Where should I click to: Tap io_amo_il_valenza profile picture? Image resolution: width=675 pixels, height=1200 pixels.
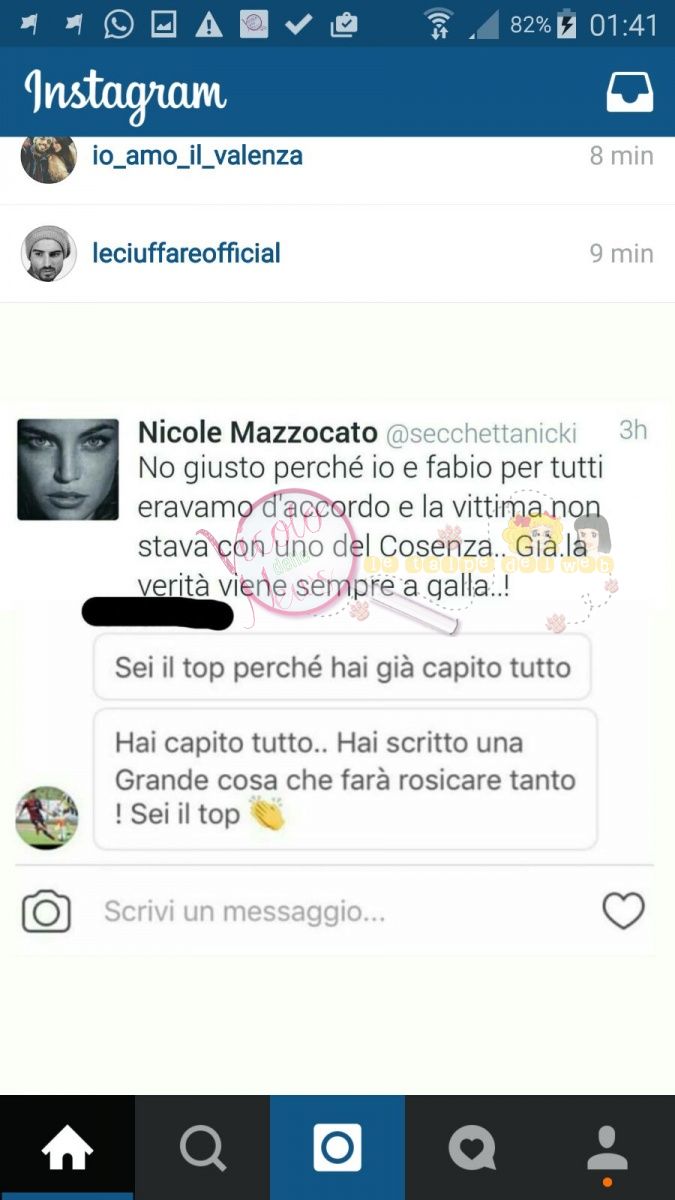pos(48,158)
